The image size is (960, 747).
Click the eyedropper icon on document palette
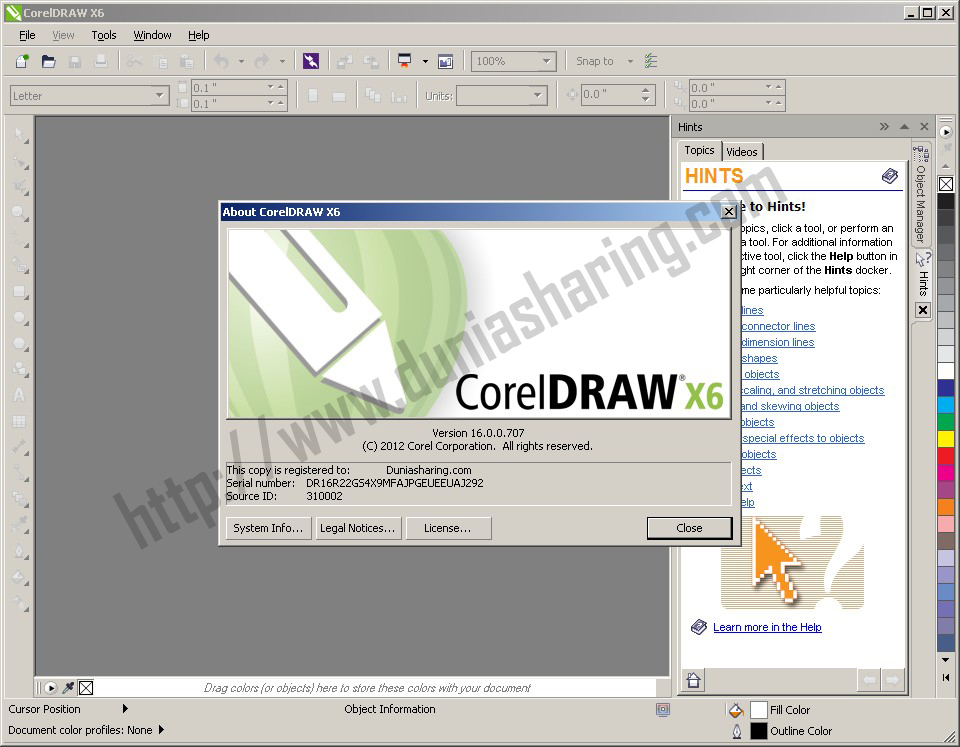tap(69, 688)
